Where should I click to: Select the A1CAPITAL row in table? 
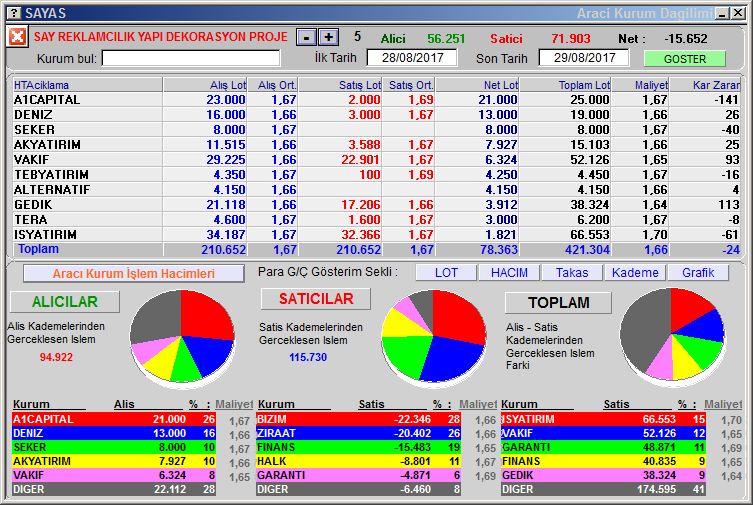coord(376,99)
